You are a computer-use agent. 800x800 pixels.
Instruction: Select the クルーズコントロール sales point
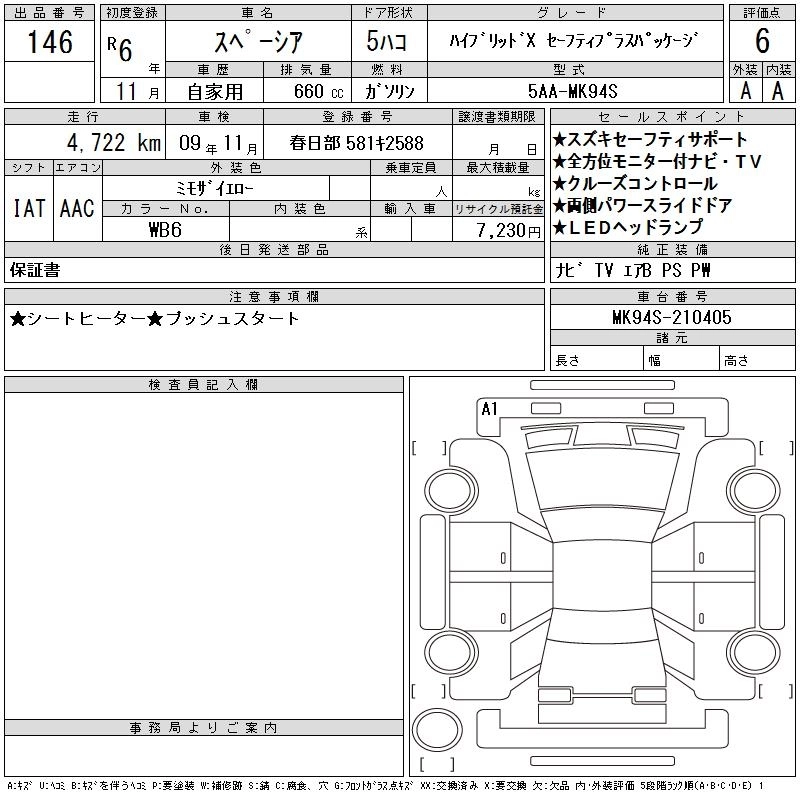[635, 184]
